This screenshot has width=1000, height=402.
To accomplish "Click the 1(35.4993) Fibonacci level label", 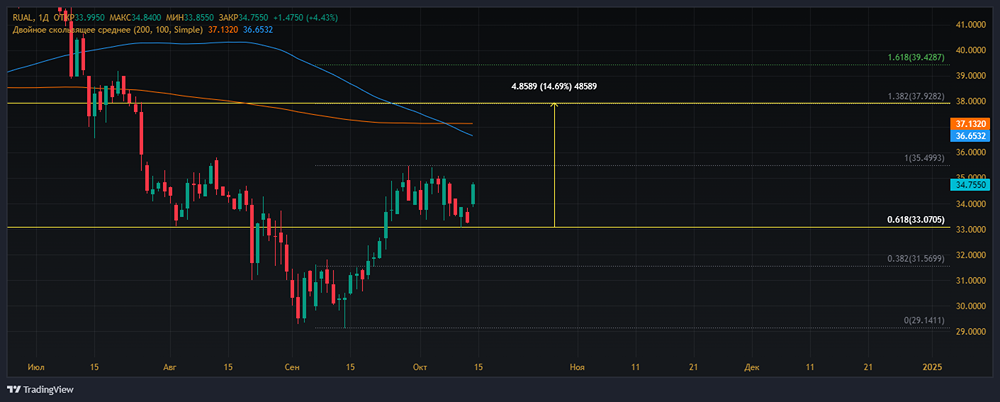I will [927, 158].
